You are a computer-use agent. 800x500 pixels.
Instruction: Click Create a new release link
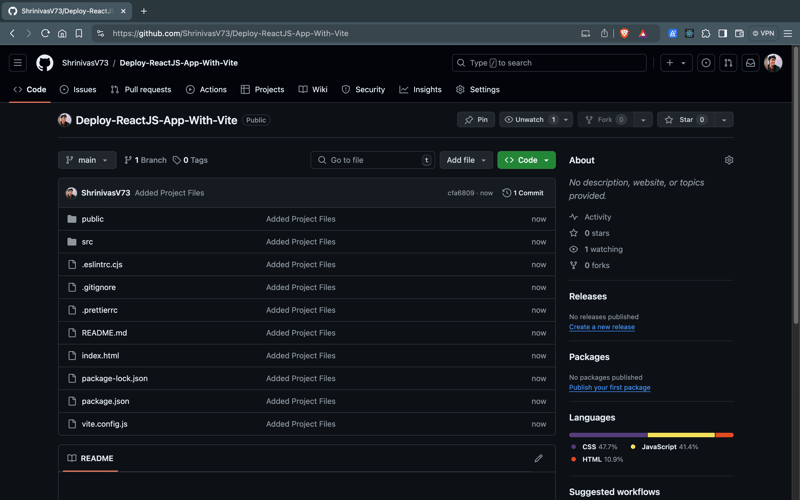pos(602,327)
